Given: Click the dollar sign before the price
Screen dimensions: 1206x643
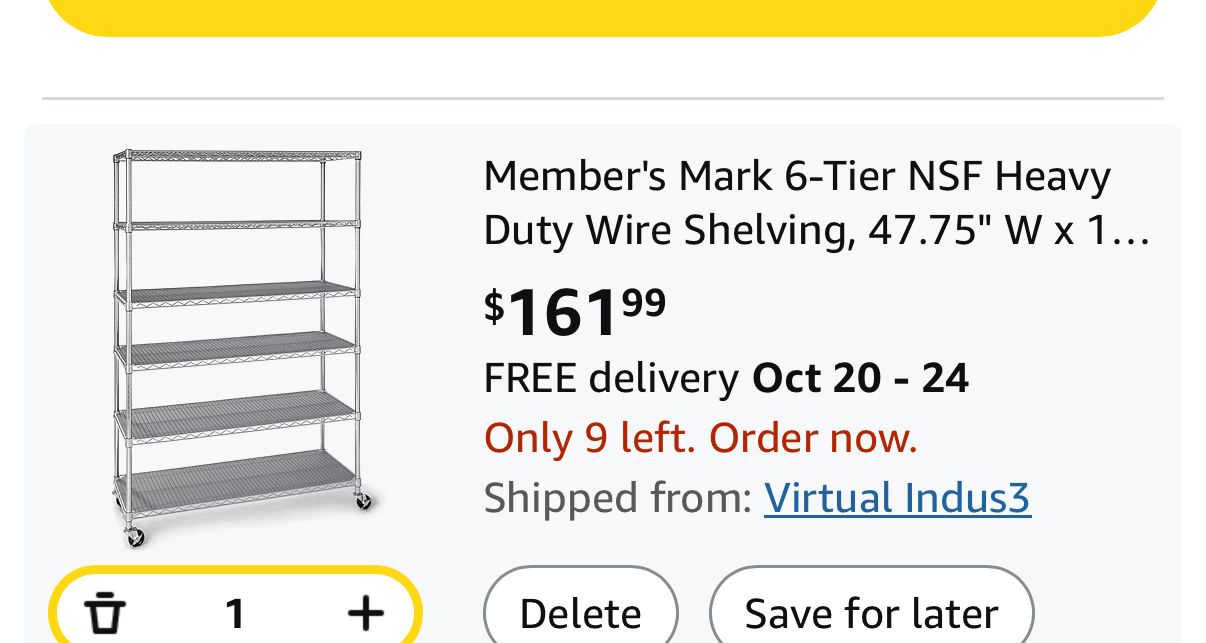Looking at the screenshot, I should pyautogui.click(x=494, y=304).
